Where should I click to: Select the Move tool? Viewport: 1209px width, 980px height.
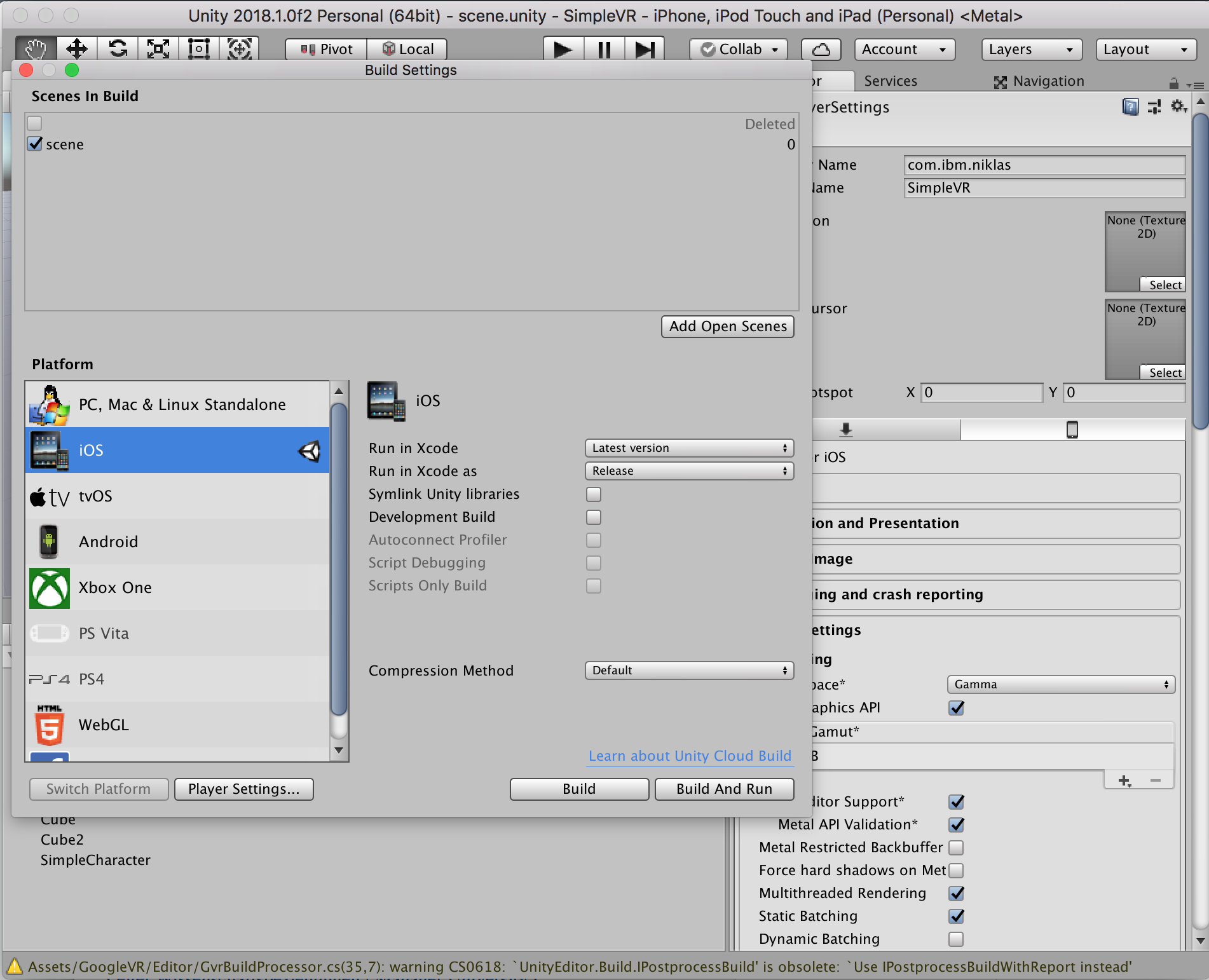[77, 49]
